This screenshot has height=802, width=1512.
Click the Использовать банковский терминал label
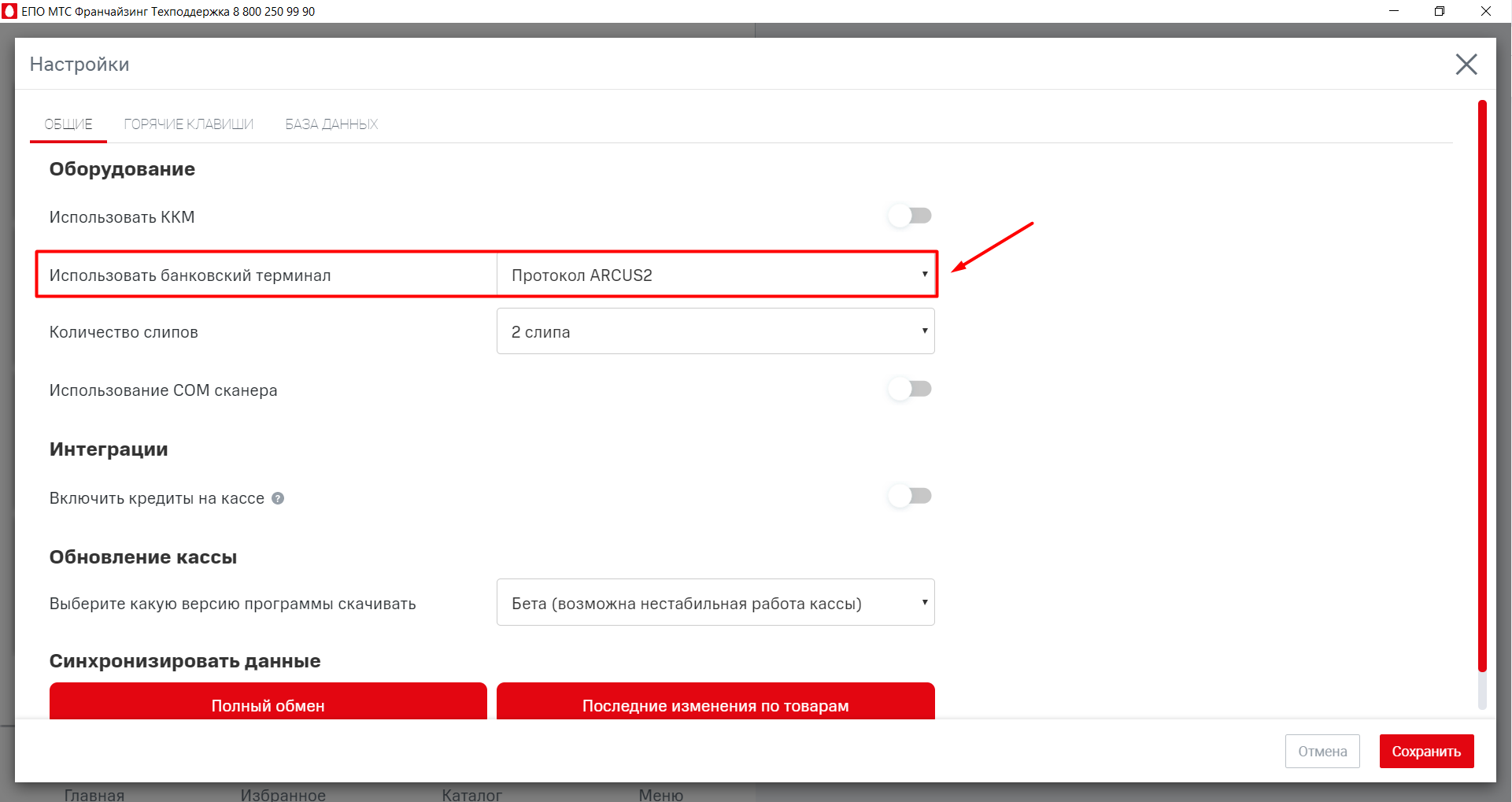click(x=190, y=275)
